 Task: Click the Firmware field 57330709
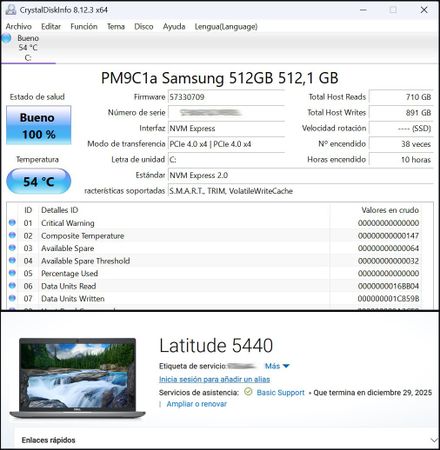tap(226, 97)
